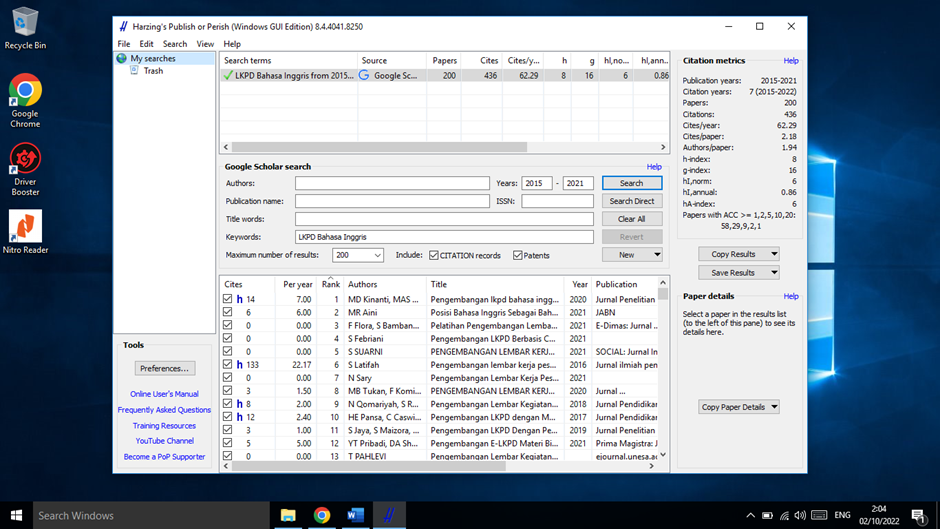
Task: Click the Publish or Perish title bar icon
Action: click(123, 26)
